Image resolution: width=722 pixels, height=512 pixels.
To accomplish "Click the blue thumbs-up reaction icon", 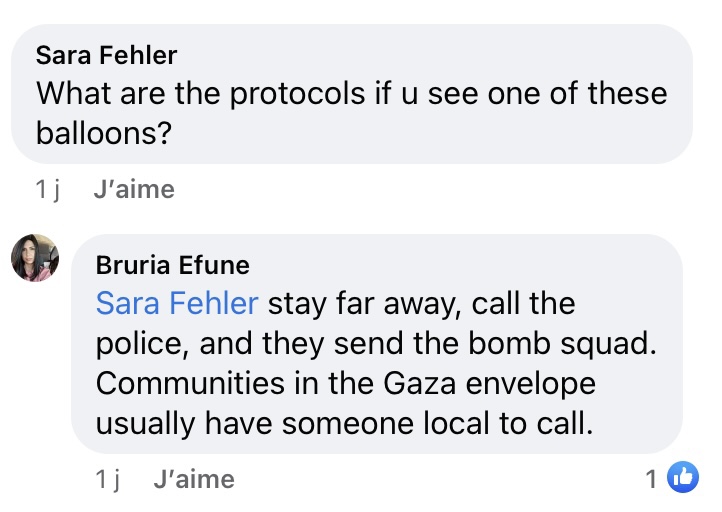I will pos(682,479).
